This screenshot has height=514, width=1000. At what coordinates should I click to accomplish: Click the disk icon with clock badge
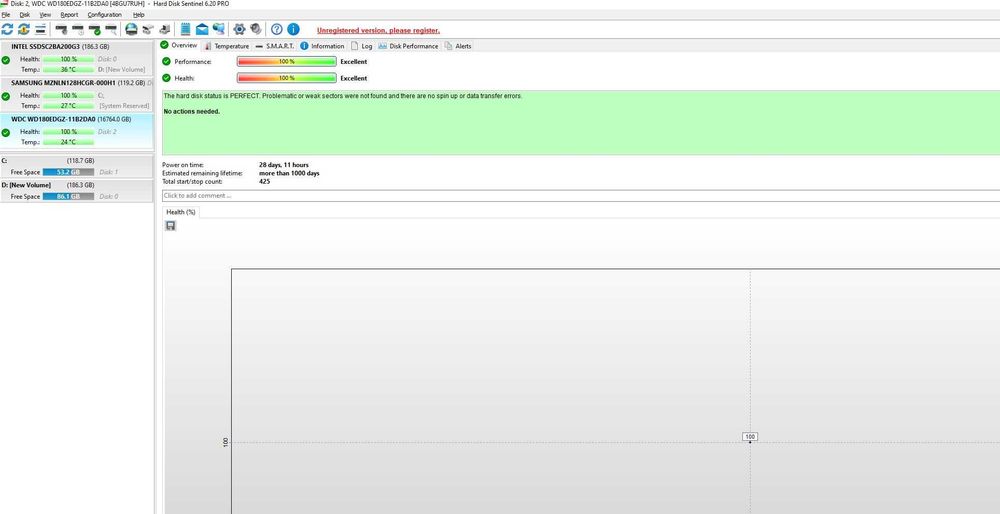tap(78, 29)
